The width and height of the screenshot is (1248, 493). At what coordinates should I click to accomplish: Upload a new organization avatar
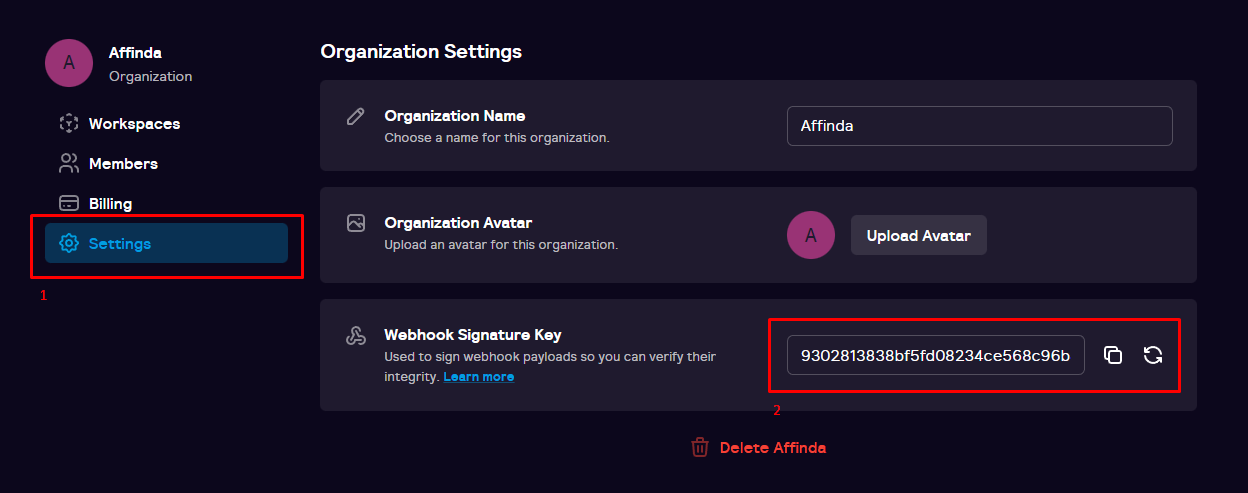click(918, 235)
